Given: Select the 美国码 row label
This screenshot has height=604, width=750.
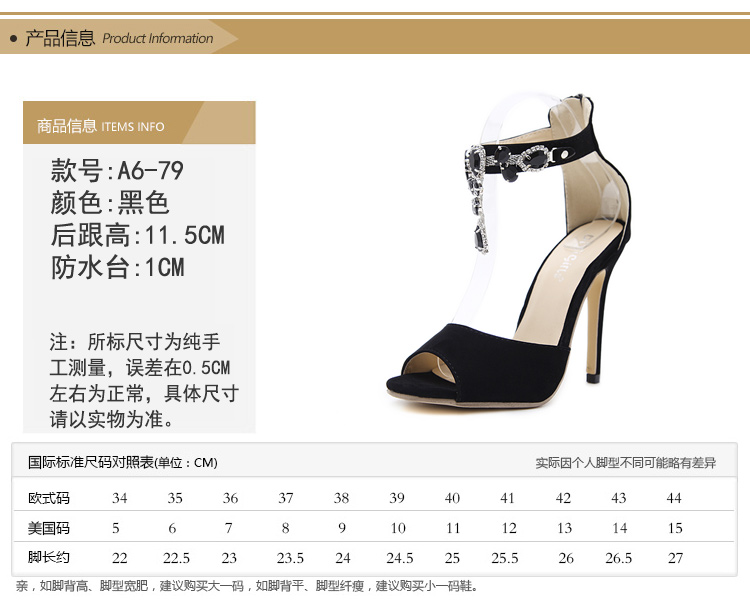Looking at the screenshot, I should coord(49,528).
